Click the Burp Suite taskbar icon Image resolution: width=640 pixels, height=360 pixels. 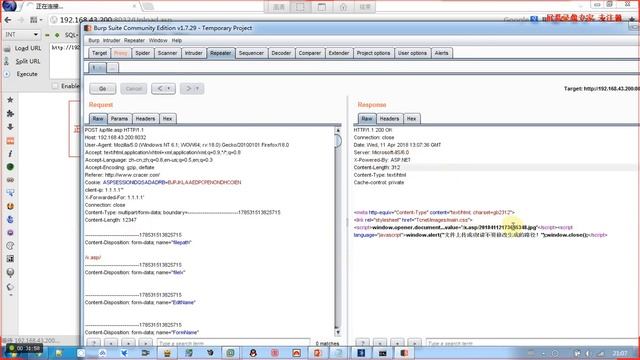point(404,353)
